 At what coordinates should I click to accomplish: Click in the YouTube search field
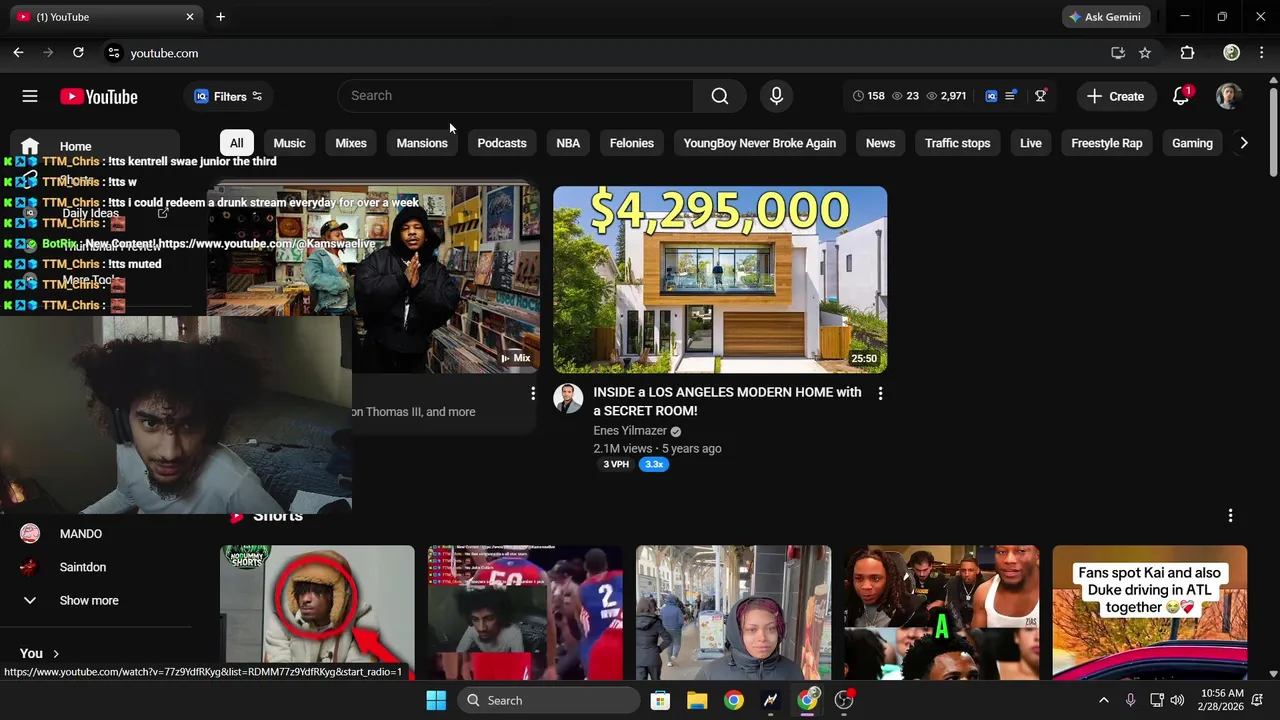point(515,96)
